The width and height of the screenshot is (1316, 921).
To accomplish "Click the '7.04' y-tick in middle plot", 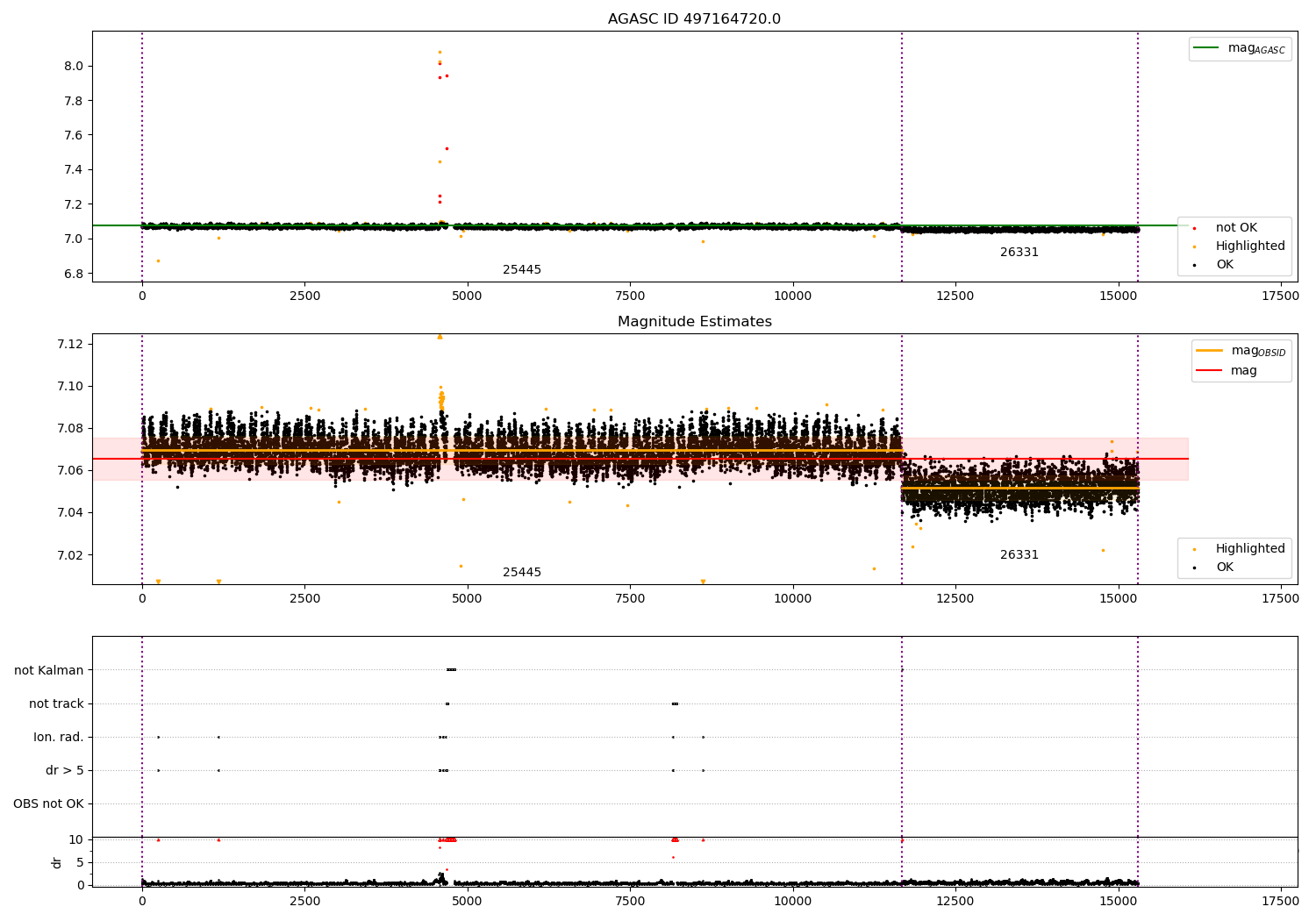I will pos(69,513).
